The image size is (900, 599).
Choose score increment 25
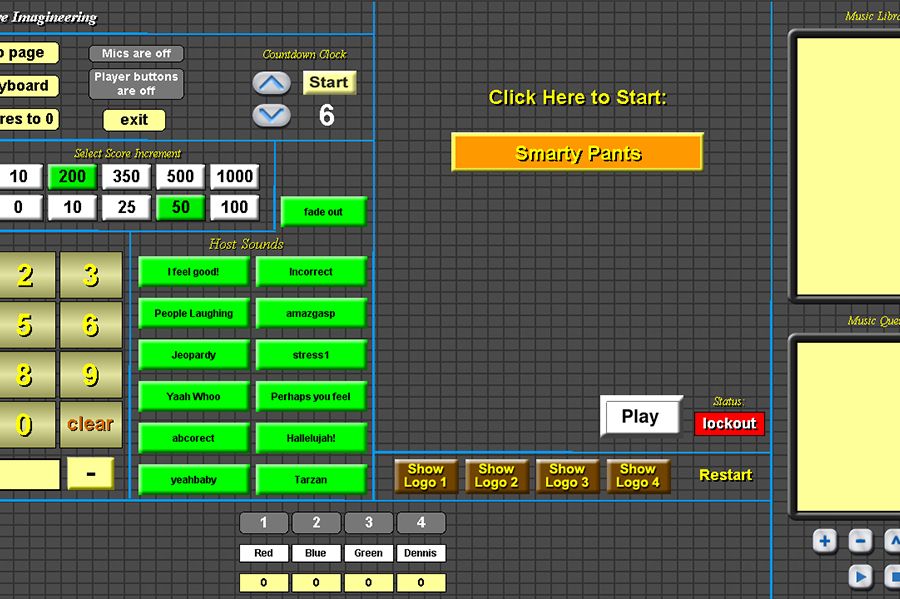(x=126, y=208)
